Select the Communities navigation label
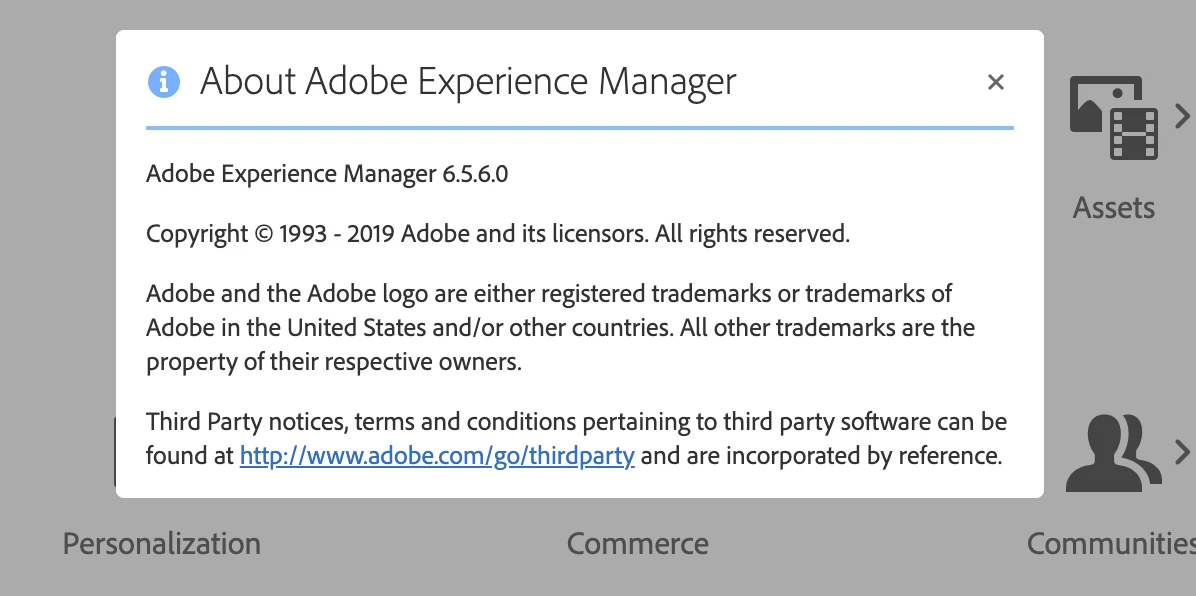 1110,544
